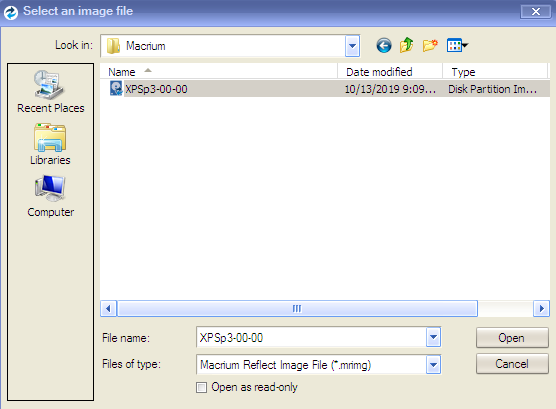Open Recent Places in sidebar
556x409 pixels.
[x=50, y=92]
